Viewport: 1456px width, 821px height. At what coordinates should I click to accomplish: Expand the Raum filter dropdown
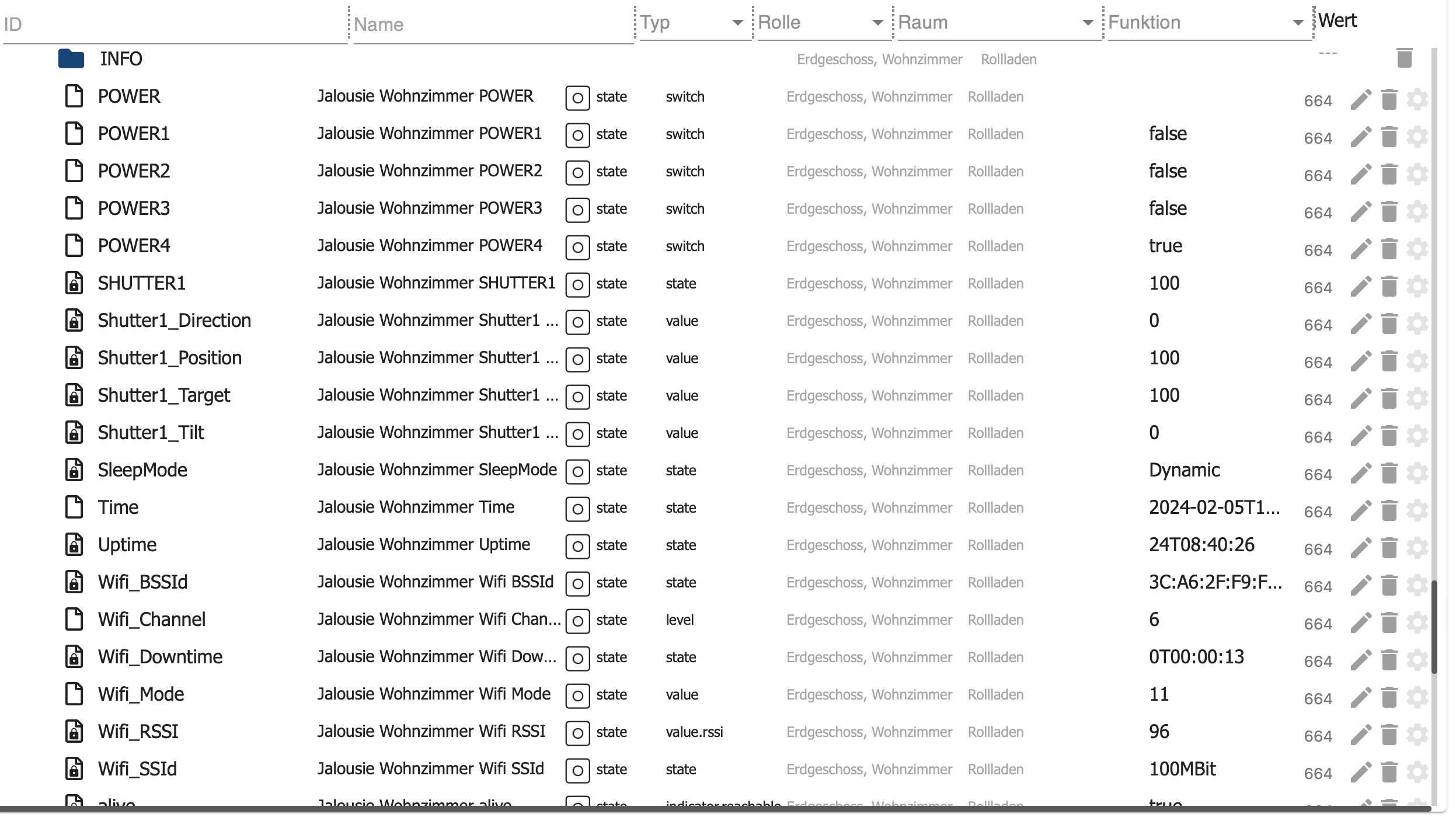pos(1087,23)
